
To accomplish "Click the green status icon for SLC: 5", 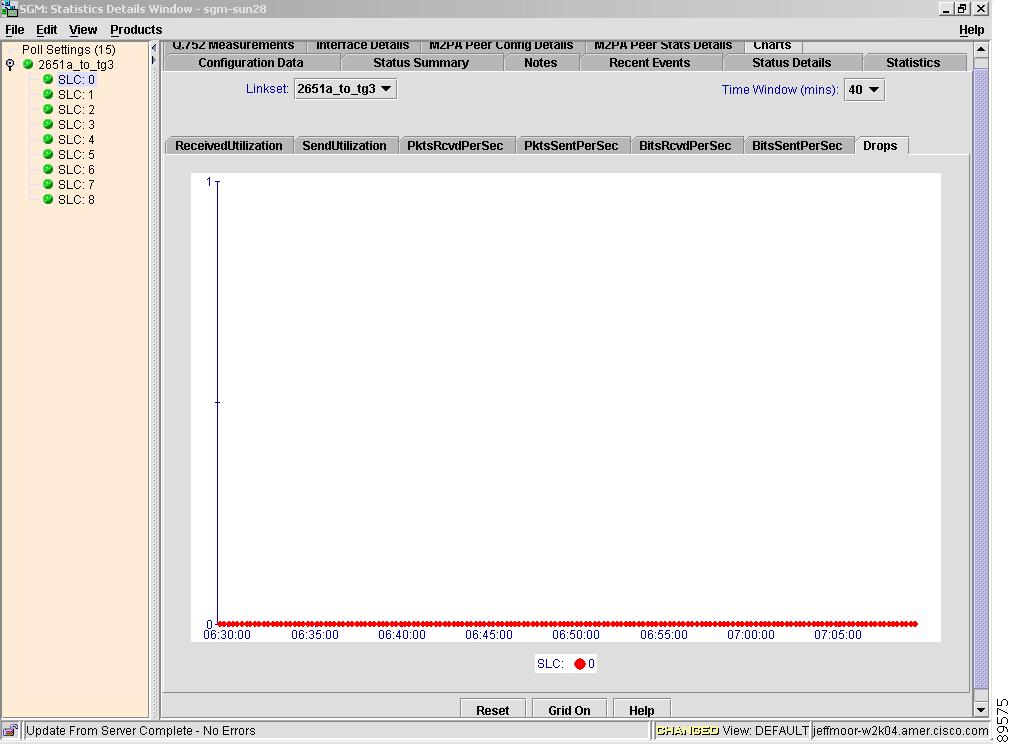I will 48,154.
